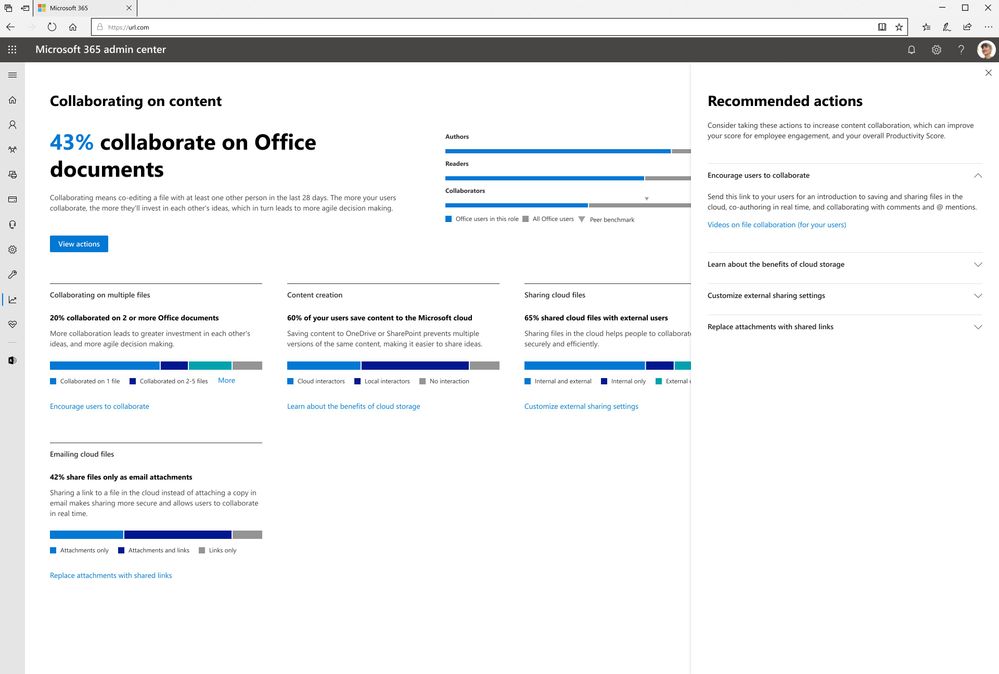Open favorites hub list icon
The width and height of the screenshot is (999, 674).
click(926, 27)
